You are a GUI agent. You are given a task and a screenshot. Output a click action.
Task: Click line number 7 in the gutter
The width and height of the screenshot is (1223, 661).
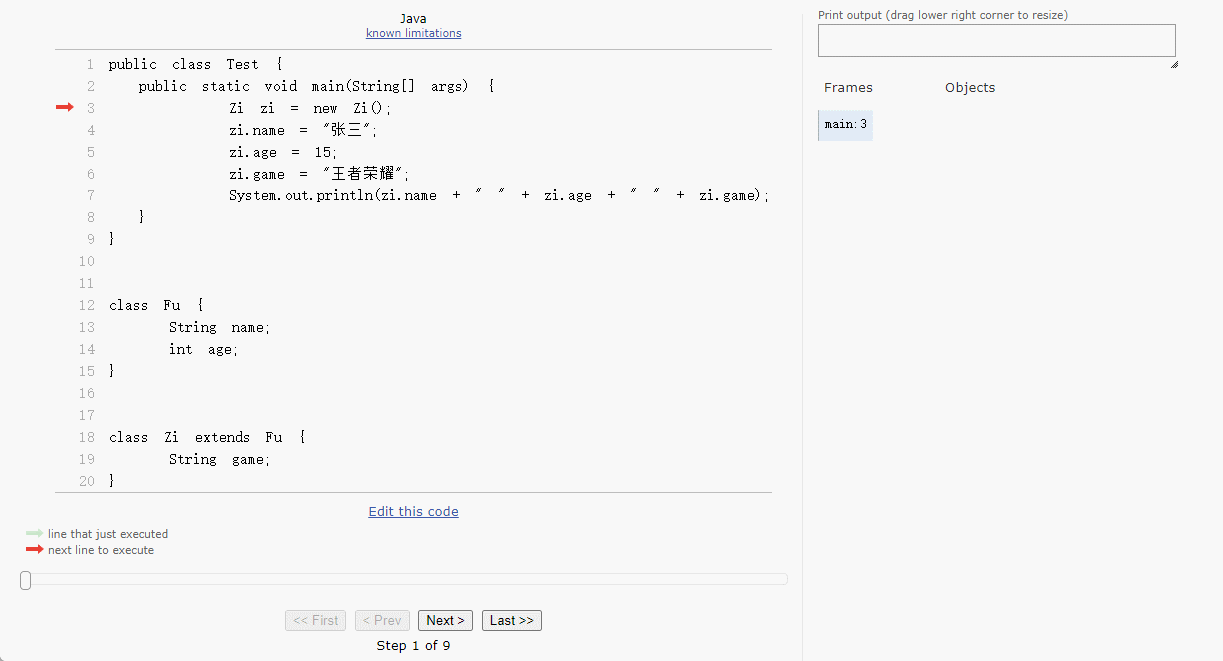[90, 195]
